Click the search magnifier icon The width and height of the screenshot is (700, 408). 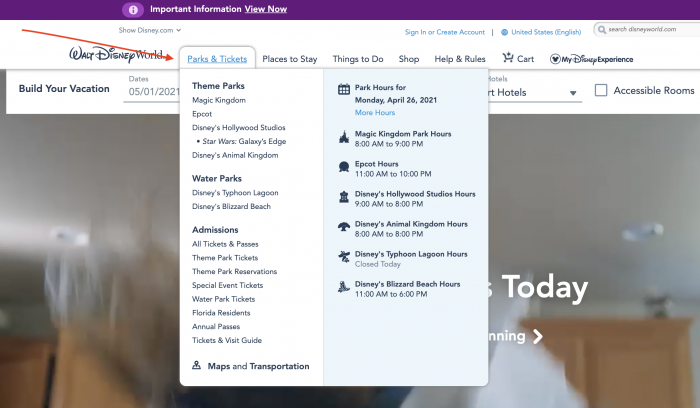(x=602, y=29)
